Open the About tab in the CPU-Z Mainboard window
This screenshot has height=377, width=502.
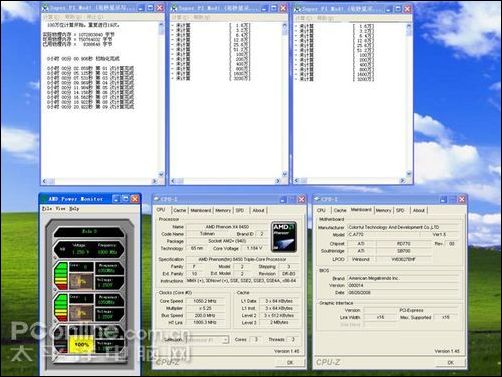point(419,210)
